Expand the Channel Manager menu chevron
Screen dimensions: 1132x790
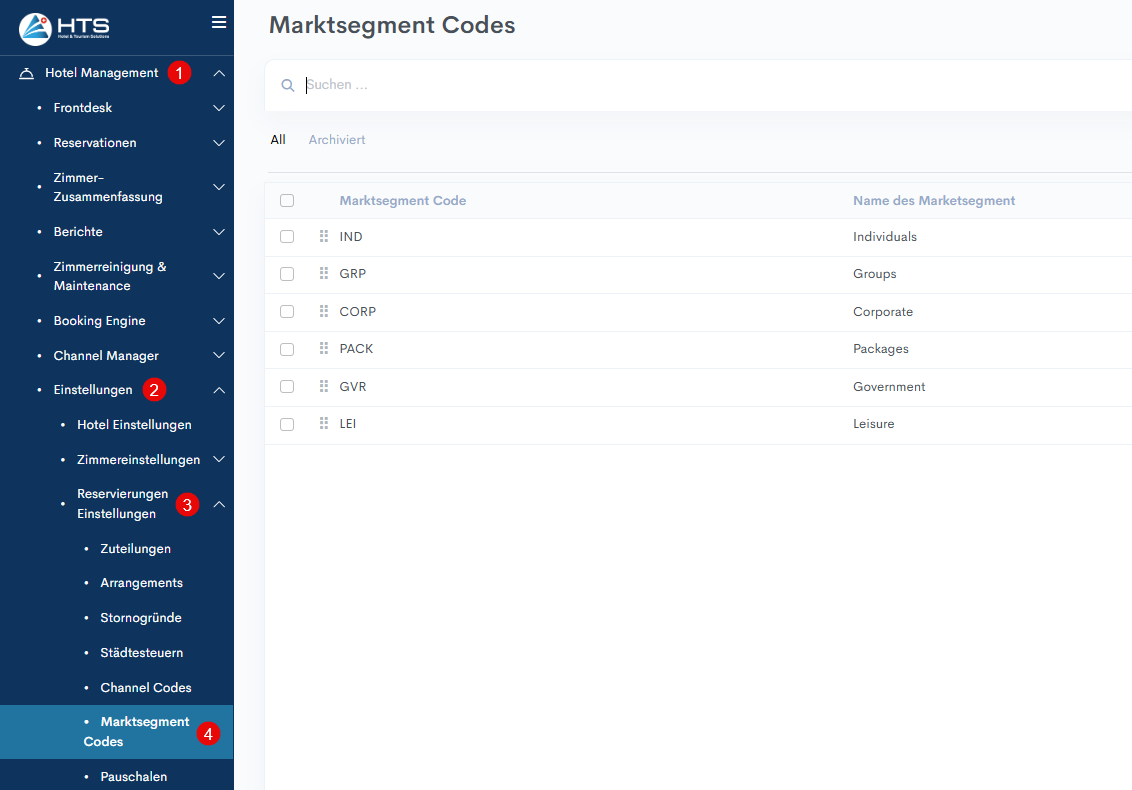click(x=219, y=356)
